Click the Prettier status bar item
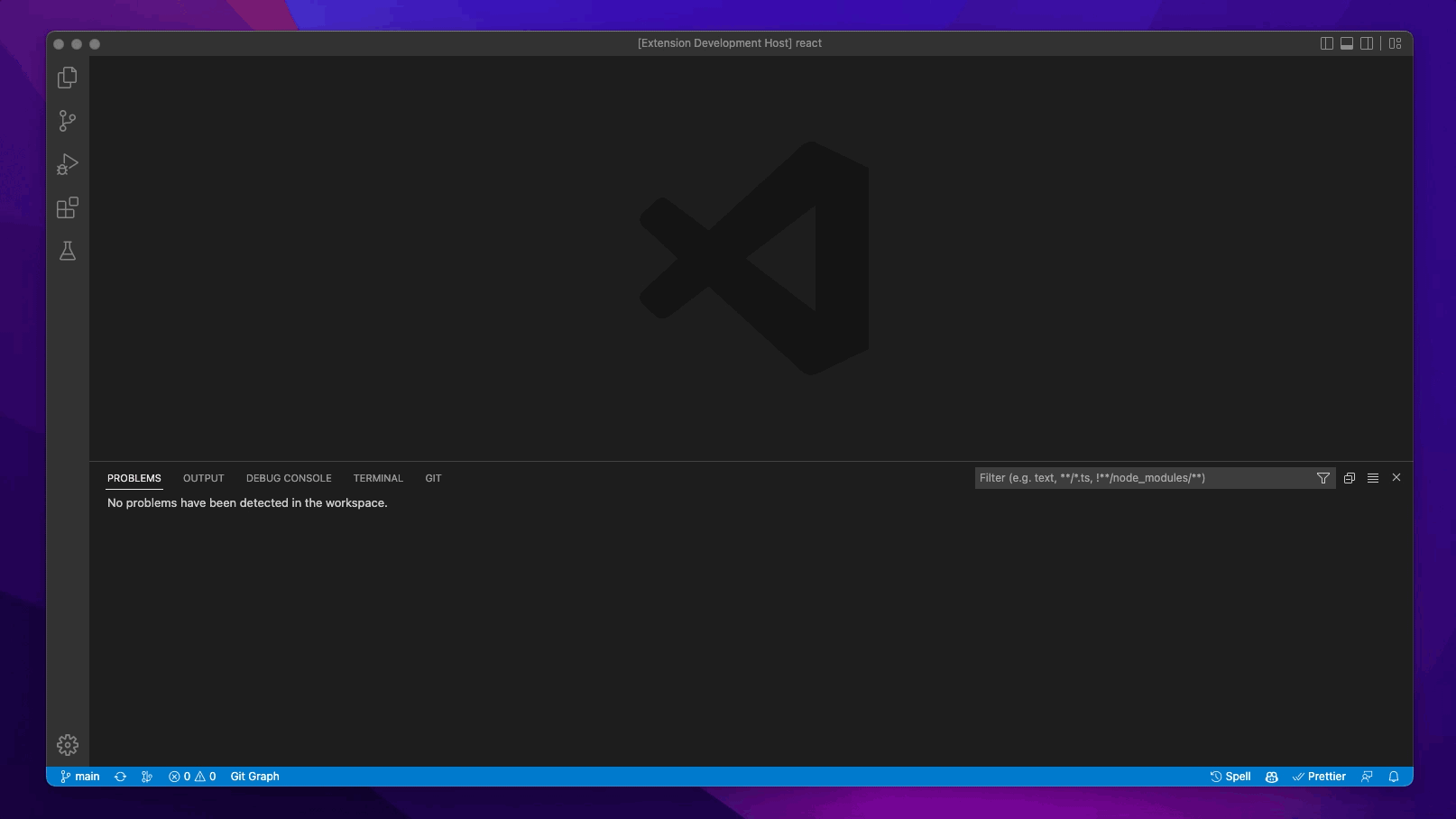 pyautogui.click(x=1319, y=777)
